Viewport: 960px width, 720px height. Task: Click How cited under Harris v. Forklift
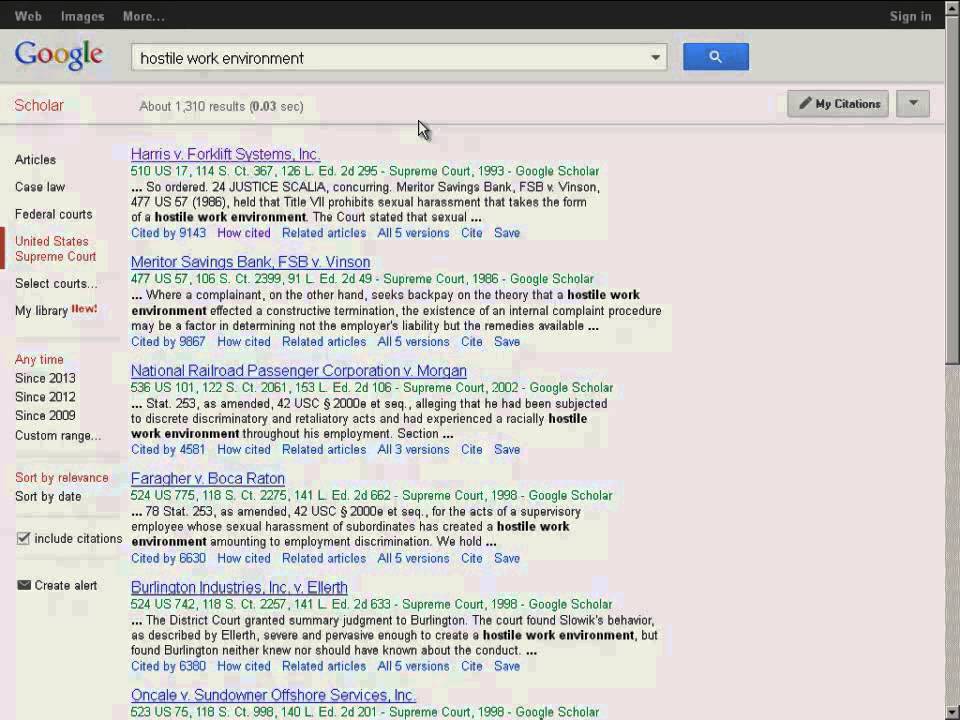click(244, 233)
